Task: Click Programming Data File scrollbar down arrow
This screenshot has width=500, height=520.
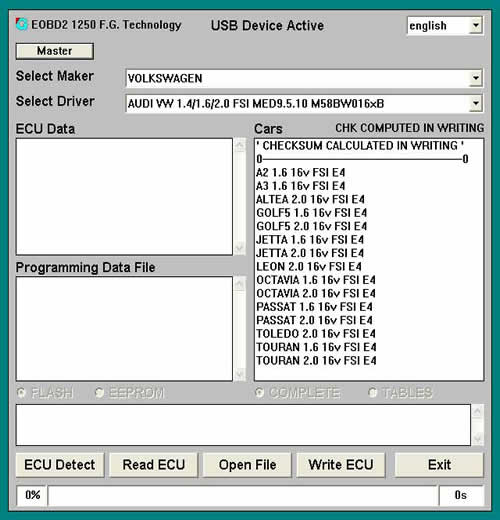Action: [240, 374]
